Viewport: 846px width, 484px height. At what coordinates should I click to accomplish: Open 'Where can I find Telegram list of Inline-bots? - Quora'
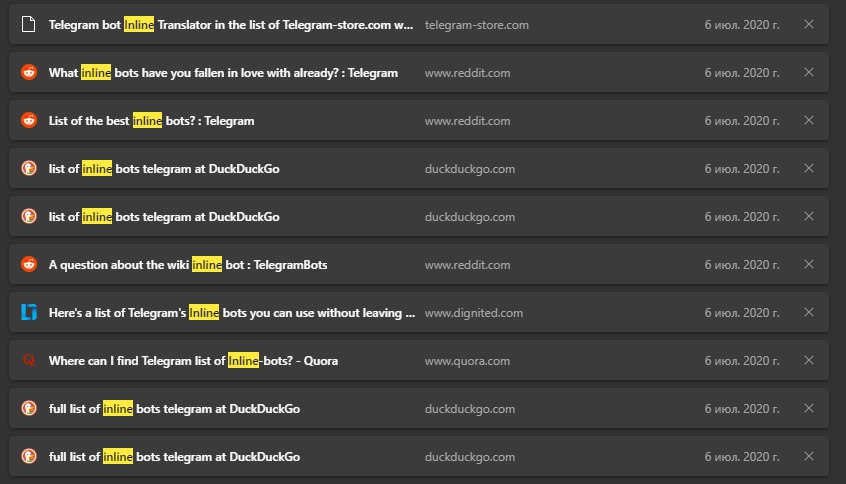[193, 361]
